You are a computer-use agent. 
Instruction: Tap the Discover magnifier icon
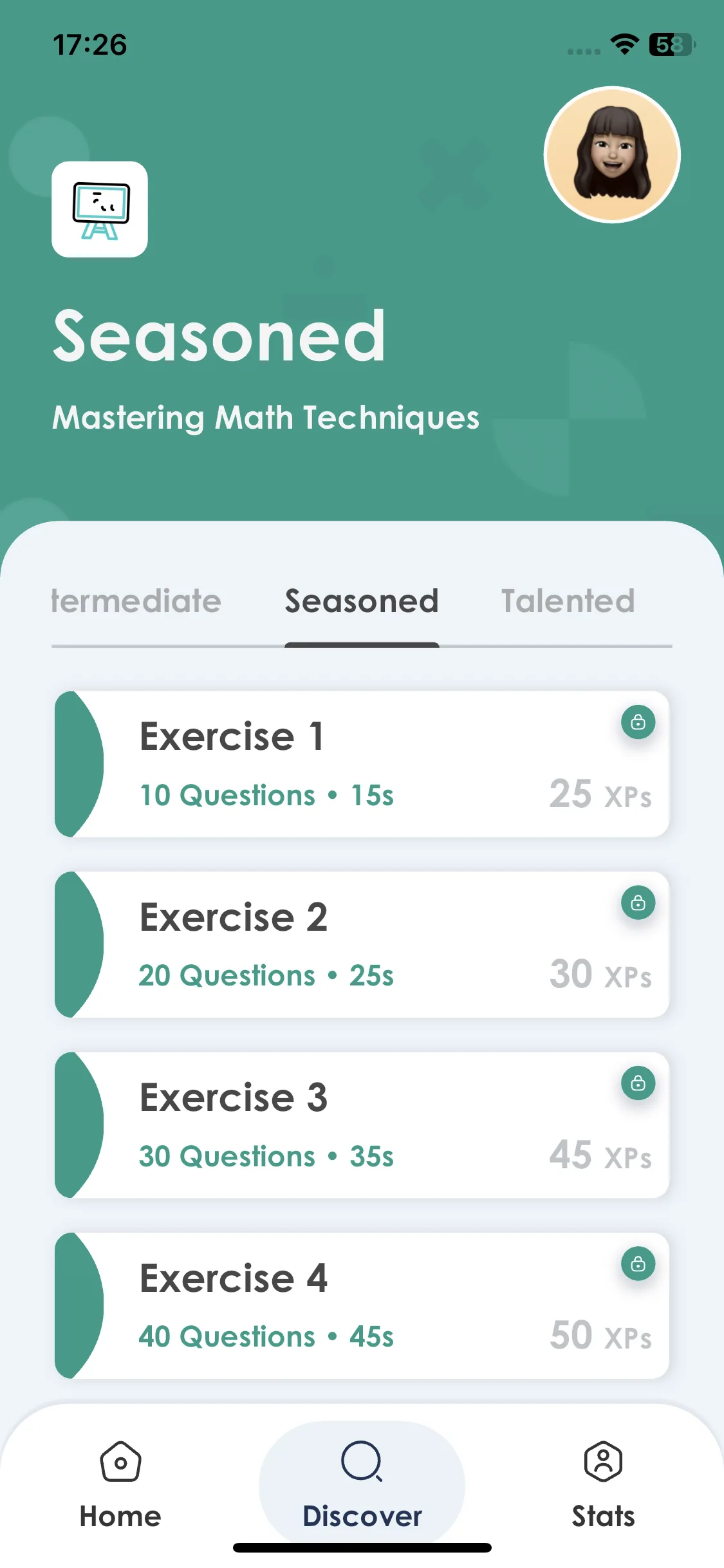[x=362, y=1461]
